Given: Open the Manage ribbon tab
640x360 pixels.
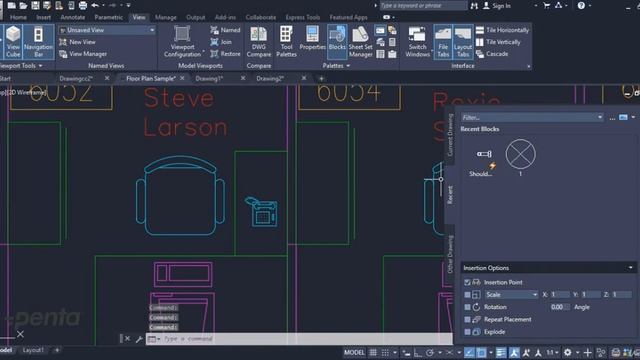Looking at the screenshot, I should click(166, 17).
